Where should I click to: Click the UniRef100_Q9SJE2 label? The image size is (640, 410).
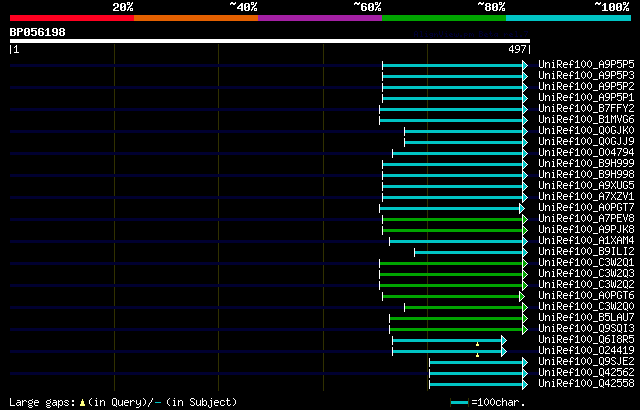(x=586, y=362)
